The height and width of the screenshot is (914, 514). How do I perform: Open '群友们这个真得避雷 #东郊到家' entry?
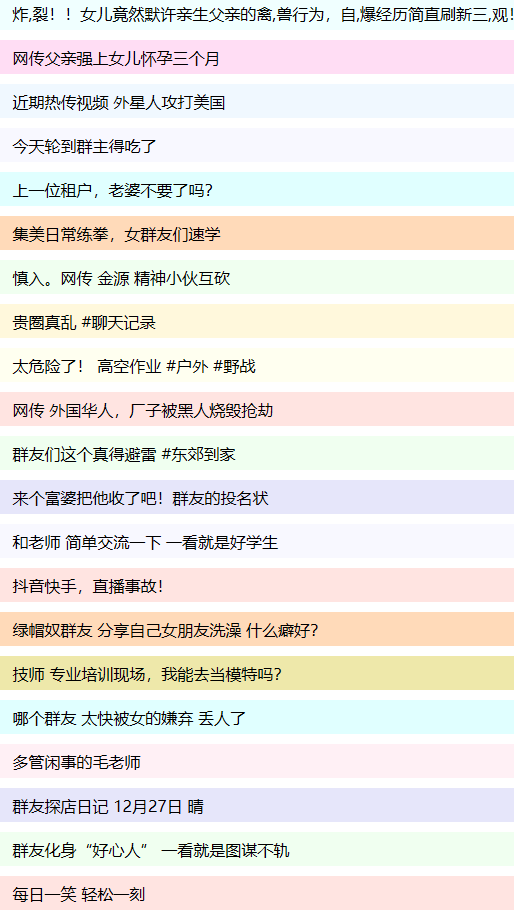click(x=257, y=454)
